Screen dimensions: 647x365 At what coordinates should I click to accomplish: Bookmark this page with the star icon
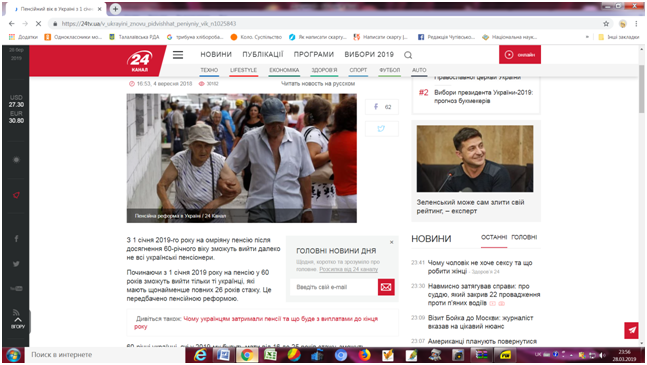606,24
